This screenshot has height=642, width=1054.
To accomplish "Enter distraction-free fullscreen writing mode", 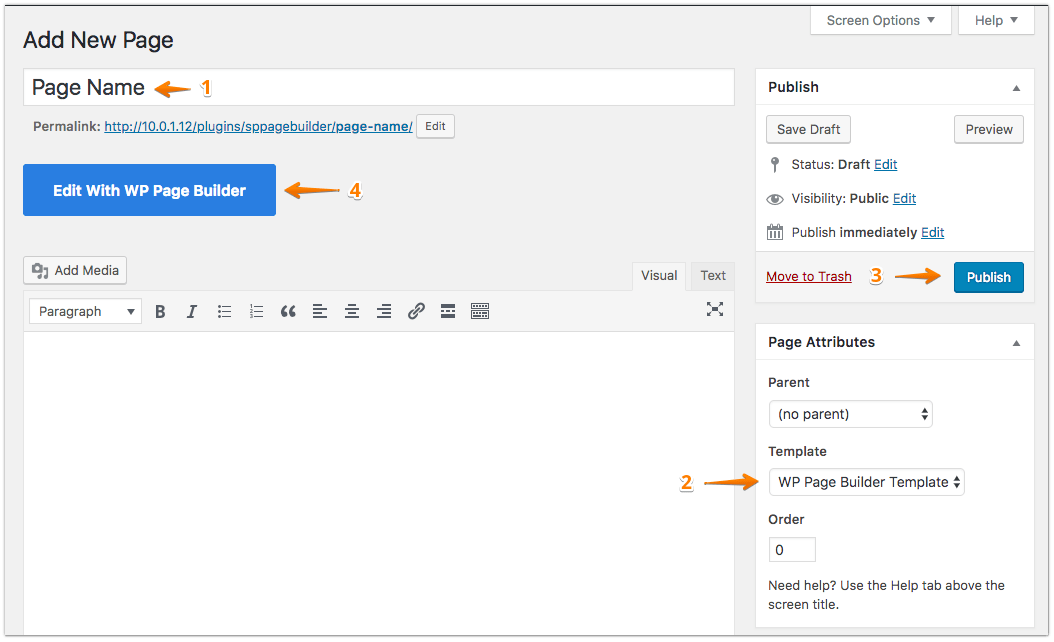I will 715,309.
